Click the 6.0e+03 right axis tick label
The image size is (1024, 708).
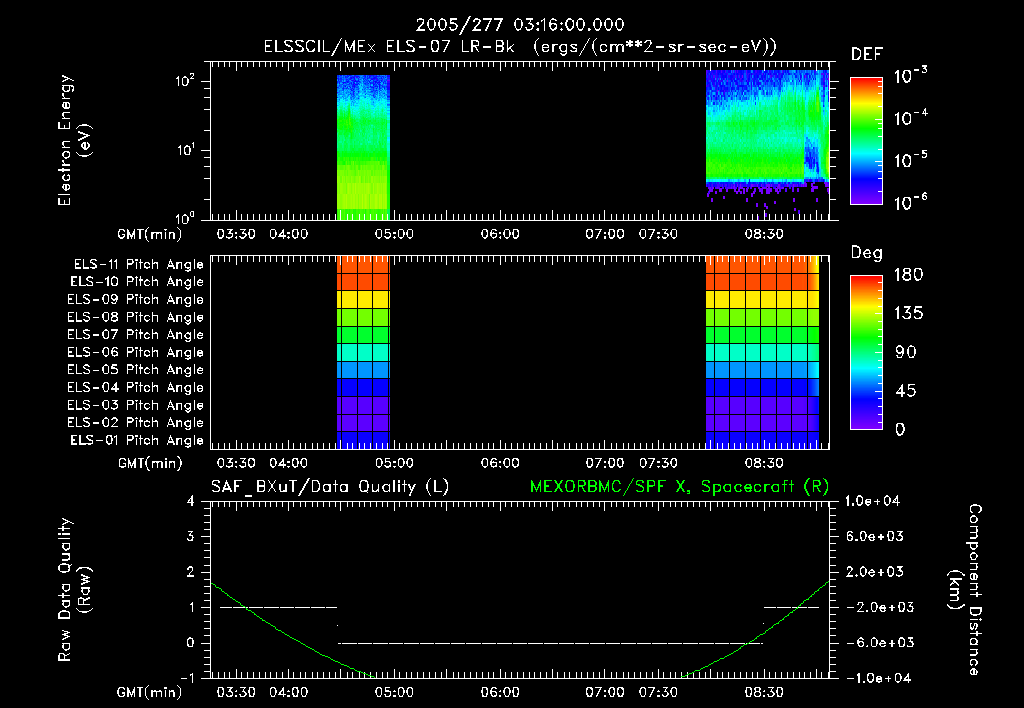coord(875,537)
